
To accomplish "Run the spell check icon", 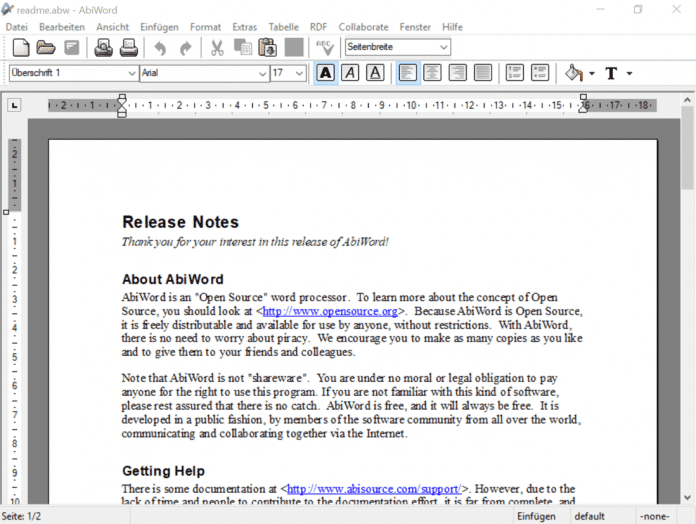I will 324,47.
